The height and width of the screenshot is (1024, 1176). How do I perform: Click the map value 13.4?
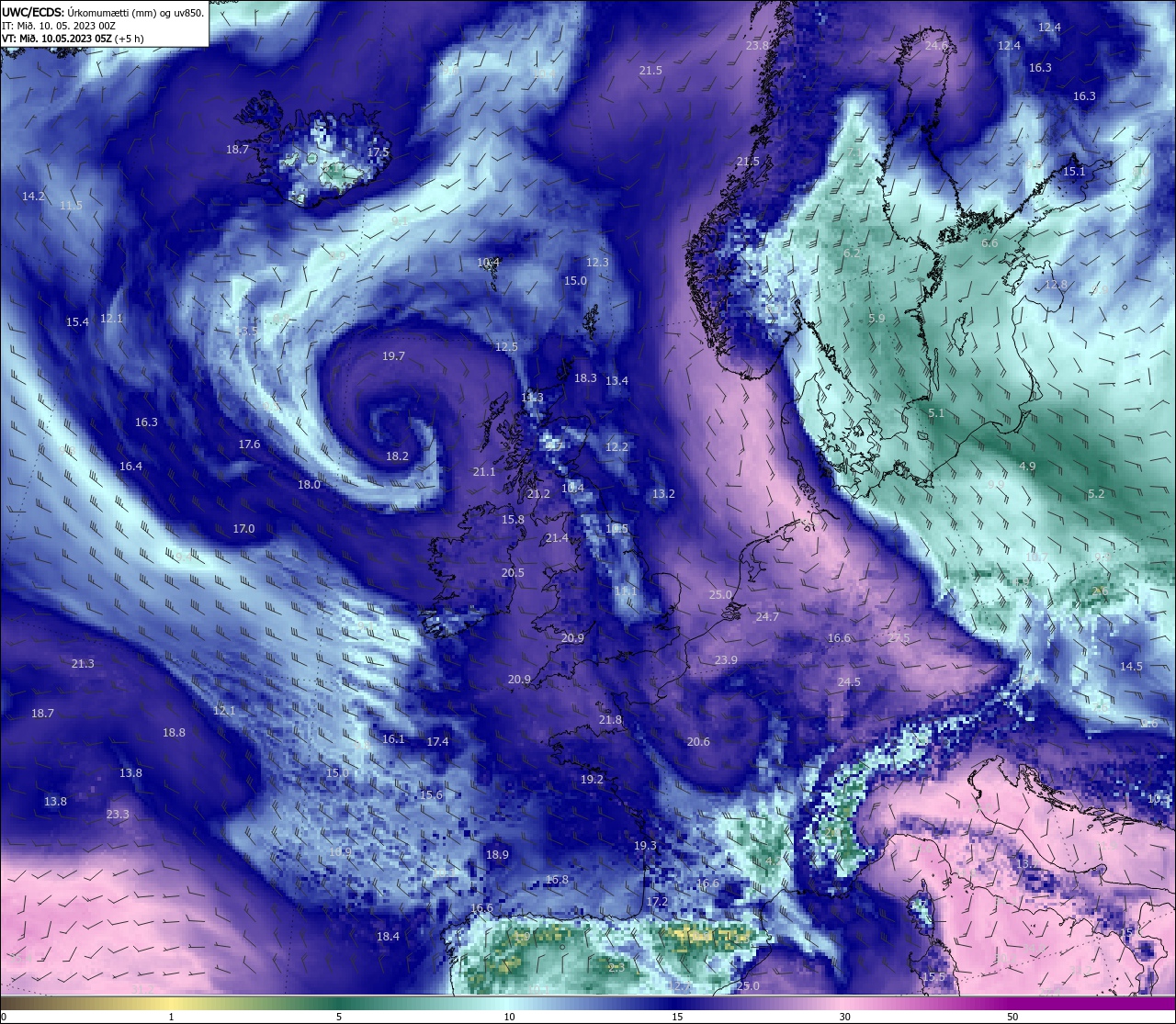[x=616, y=381]
